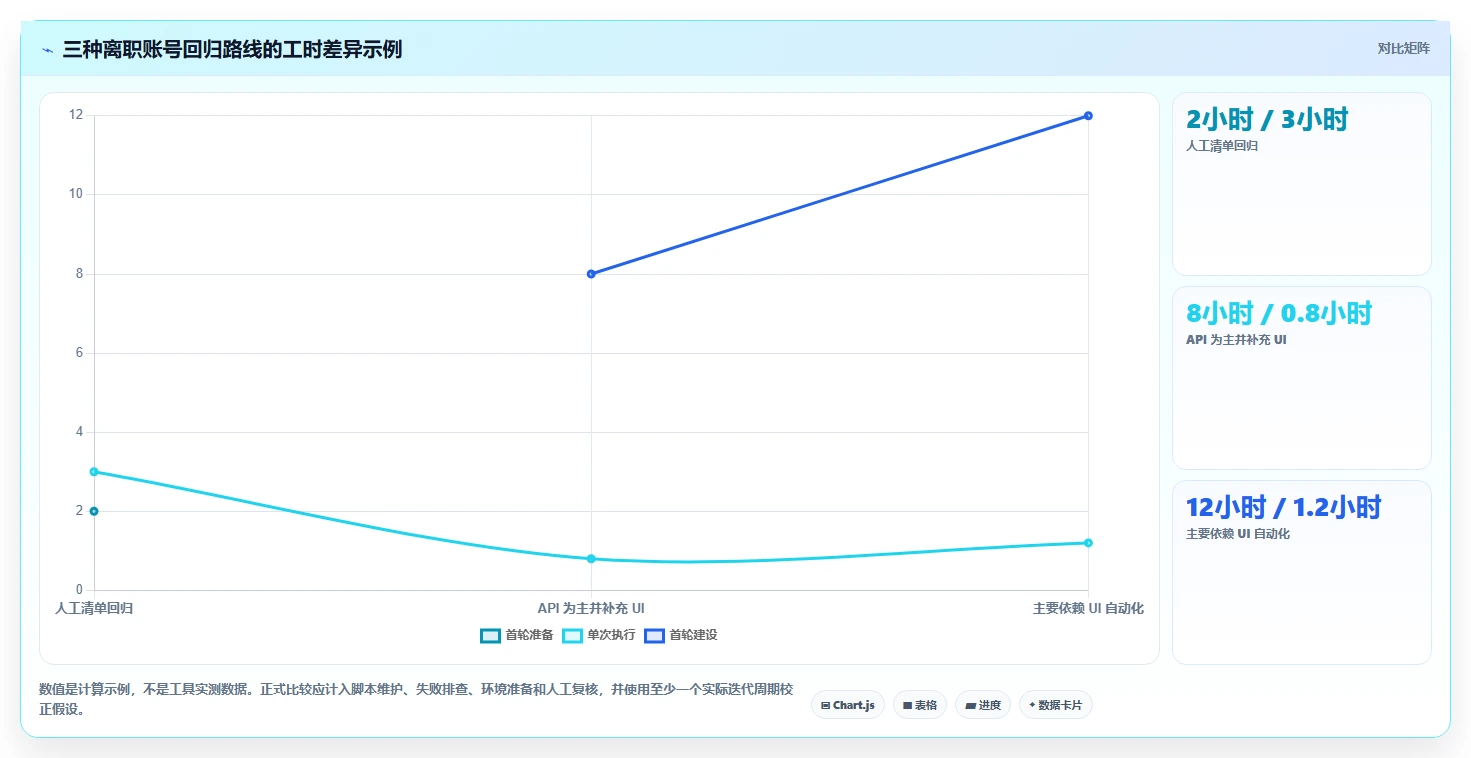Click the y-axis value 6
The image size is (1471, 758).
pos(79,353)
